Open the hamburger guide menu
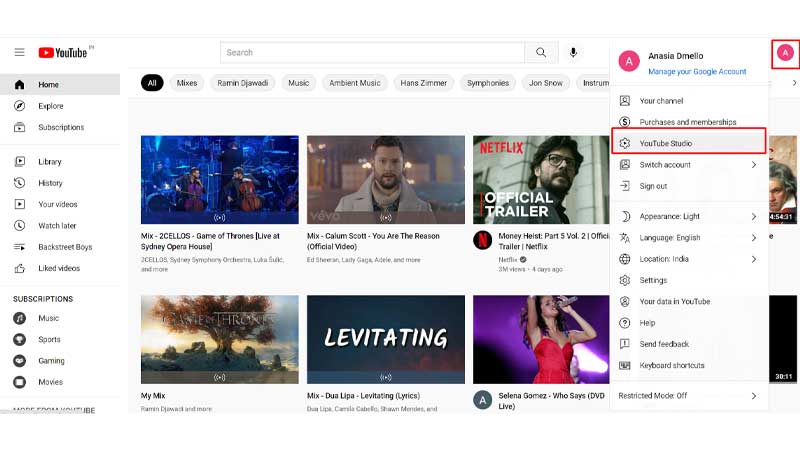Viewport: 800px width, 450px height. tap(19, 52)
